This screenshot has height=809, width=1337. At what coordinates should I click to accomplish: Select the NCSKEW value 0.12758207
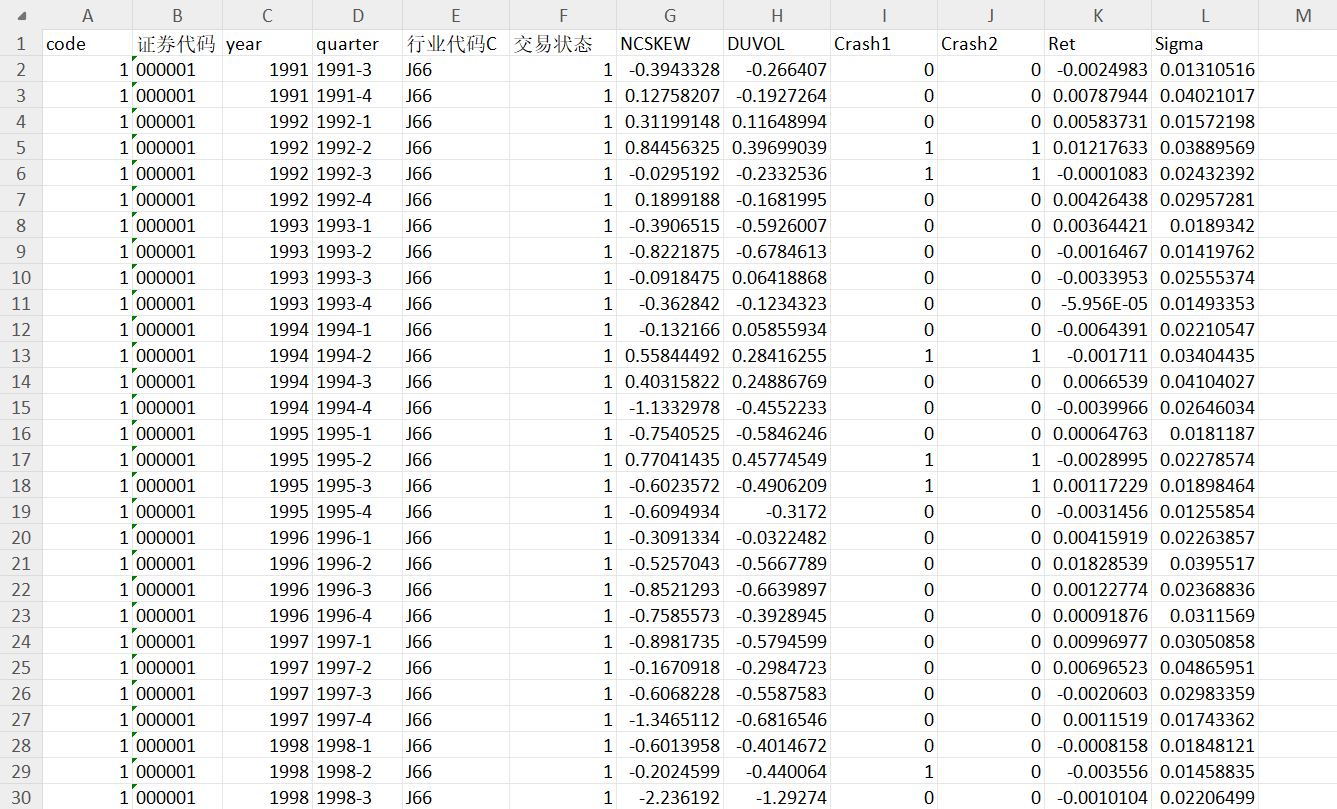coord(670,96)
